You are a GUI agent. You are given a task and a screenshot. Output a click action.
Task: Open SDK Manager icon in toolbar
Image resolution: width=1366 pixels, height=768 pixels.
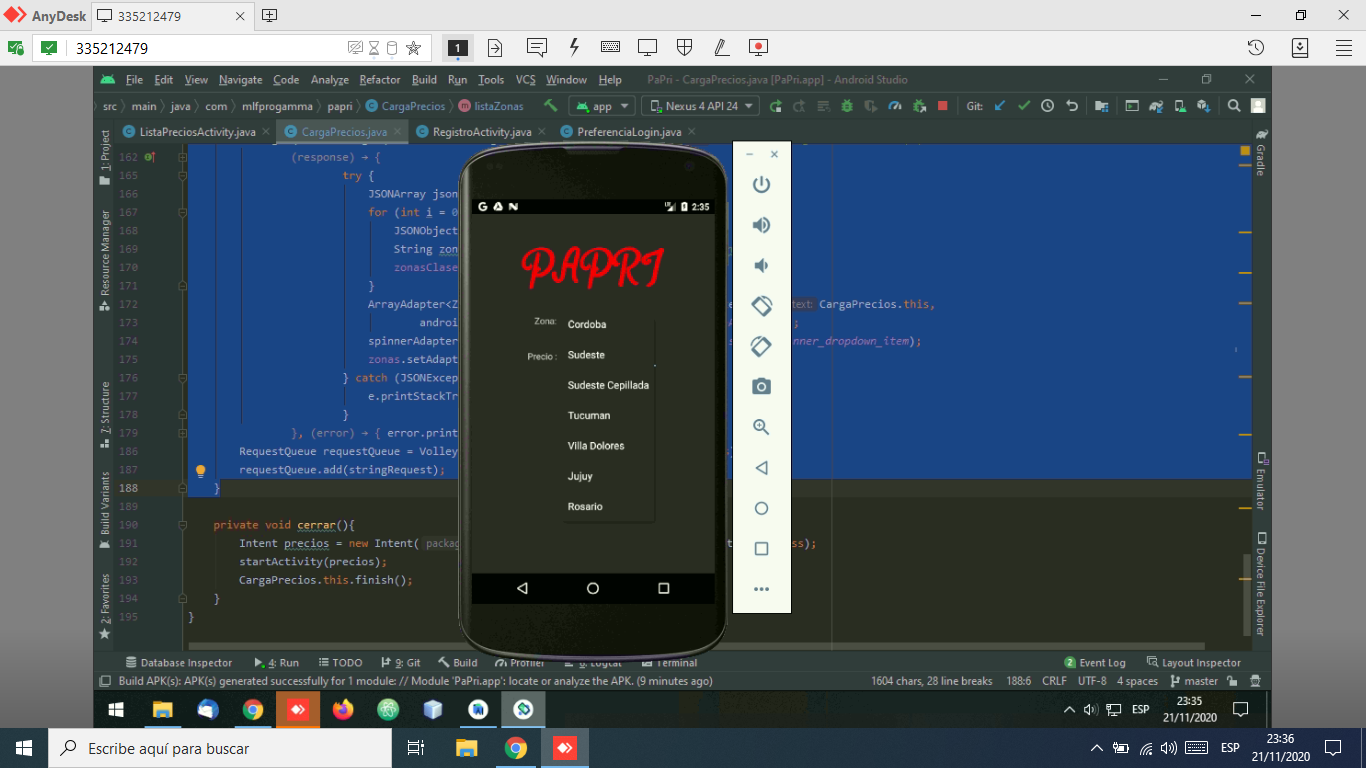pyautogui.click(x=1204, y=105)
